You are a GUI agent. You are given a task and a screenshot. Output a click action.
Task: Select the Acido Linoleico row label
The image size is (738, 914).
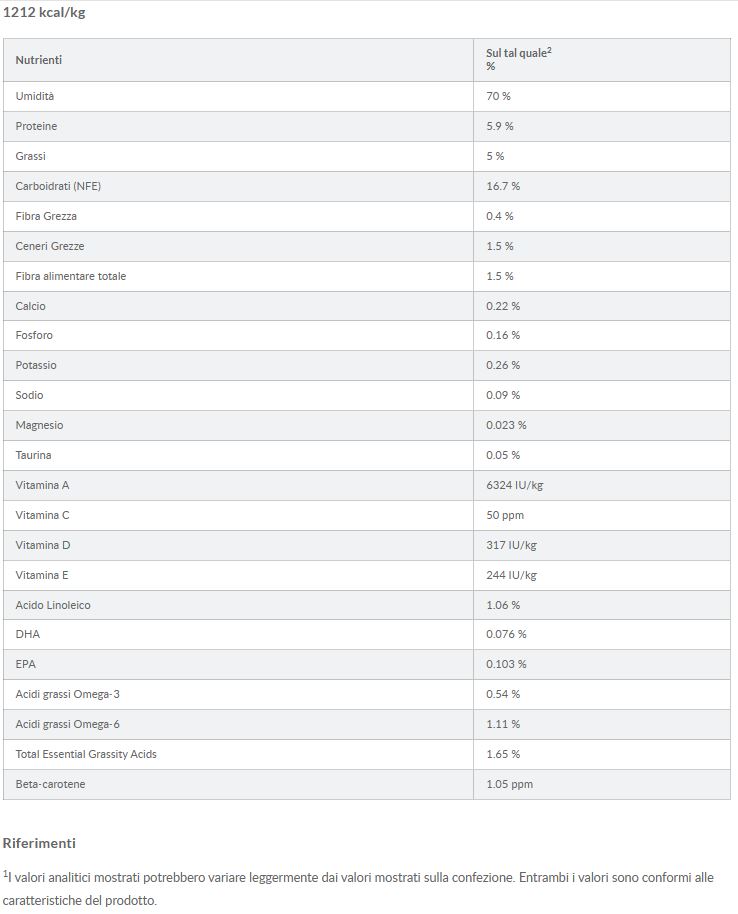point(53,606)
